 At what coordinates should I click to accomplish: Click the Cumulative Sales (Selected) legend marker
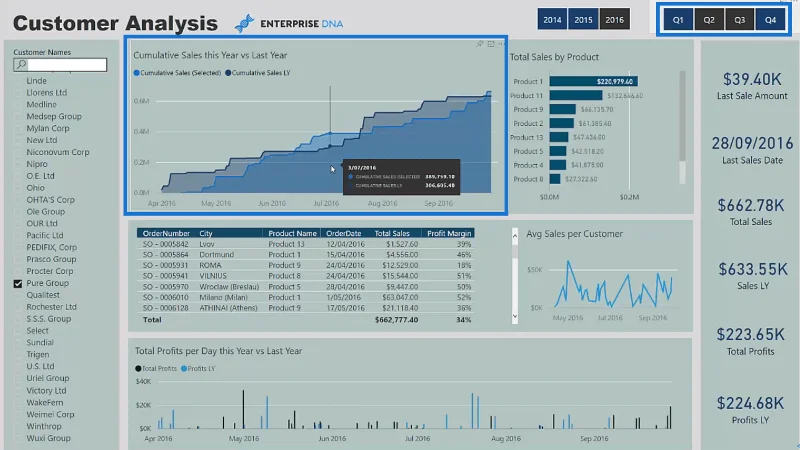click(x=136, y=73)
